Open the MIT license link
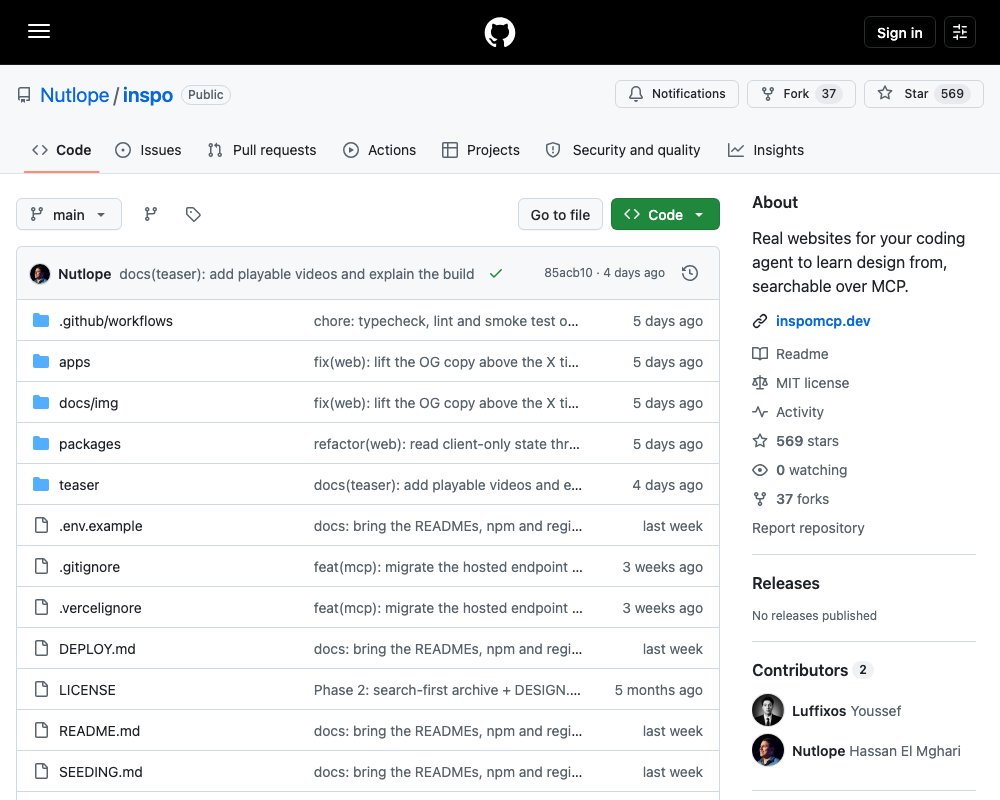This screenshot has height=800, width=1000. tap(801, 383)
